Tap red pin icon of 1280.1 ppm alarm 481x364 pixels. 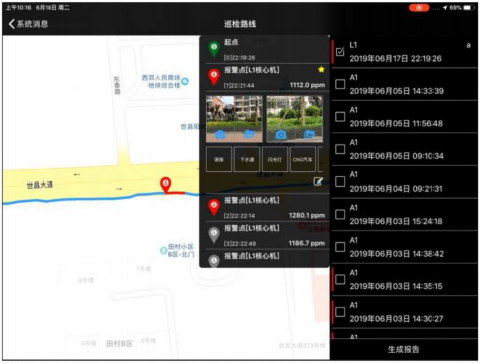pos(214,207)
